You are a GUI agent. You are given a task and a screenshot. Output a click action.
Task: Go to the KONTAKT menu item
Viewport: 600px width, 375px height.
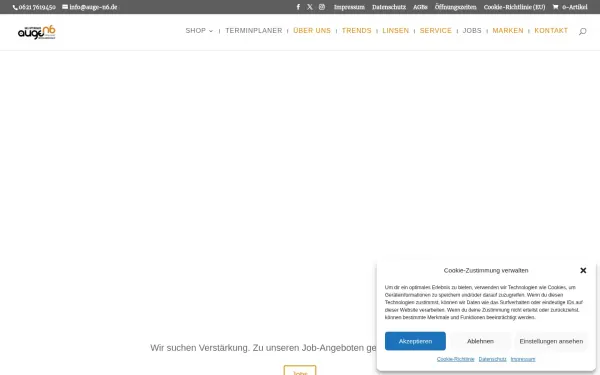point(551,31)
